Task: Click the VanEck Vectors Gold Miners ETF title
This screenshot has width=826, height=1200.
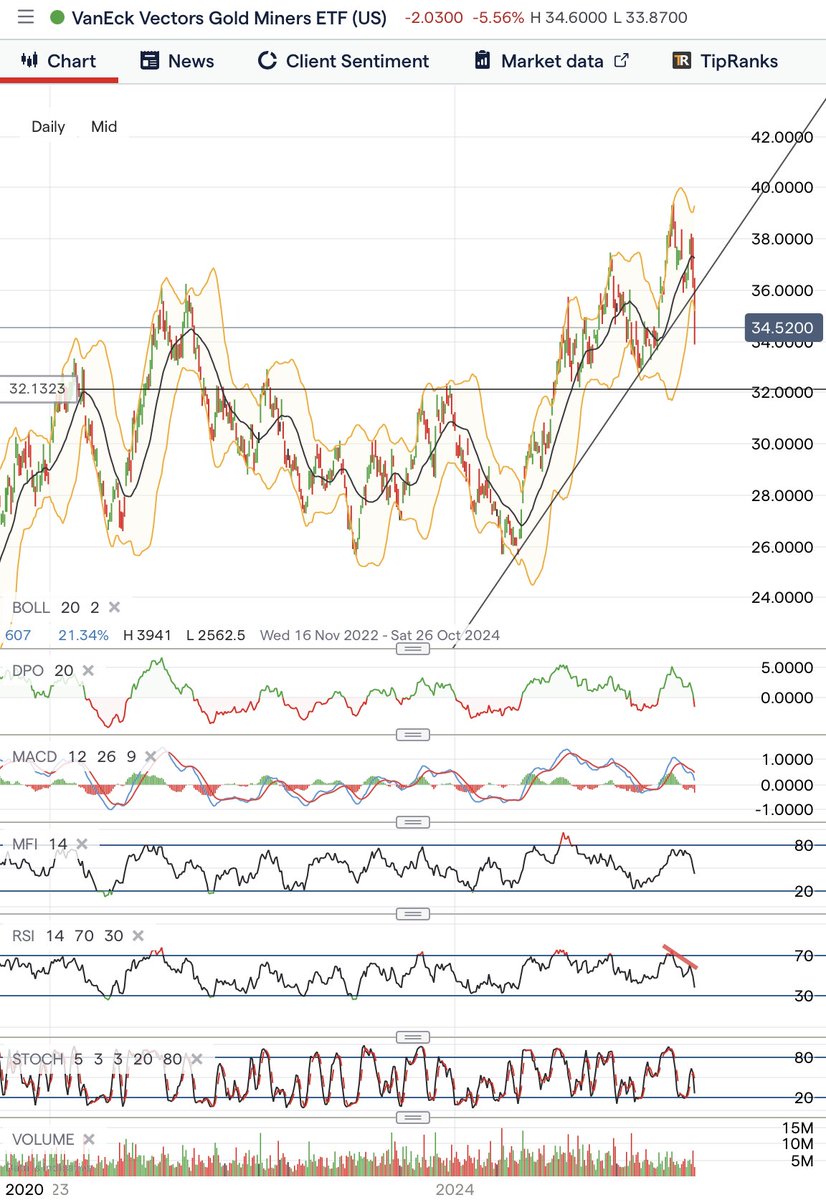Action: coord(229,18)
